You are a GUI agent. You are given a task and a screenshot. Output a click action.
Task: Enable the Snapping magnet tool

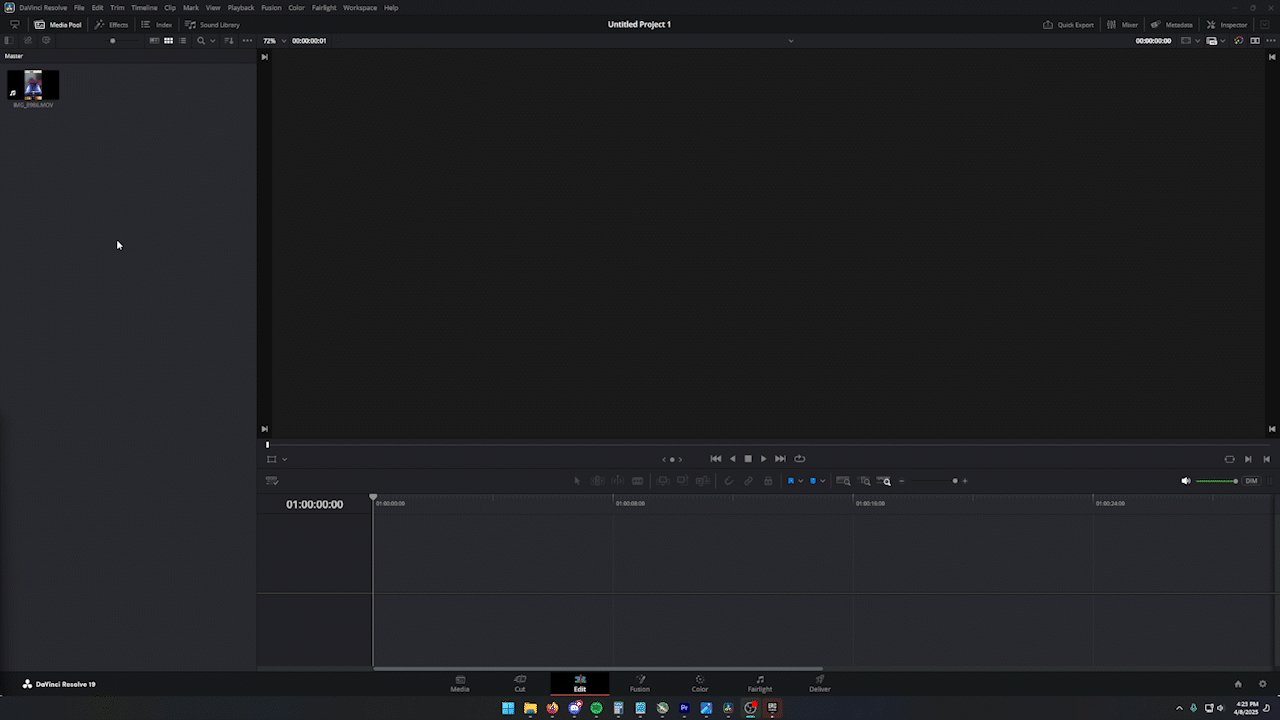point(728,481)
